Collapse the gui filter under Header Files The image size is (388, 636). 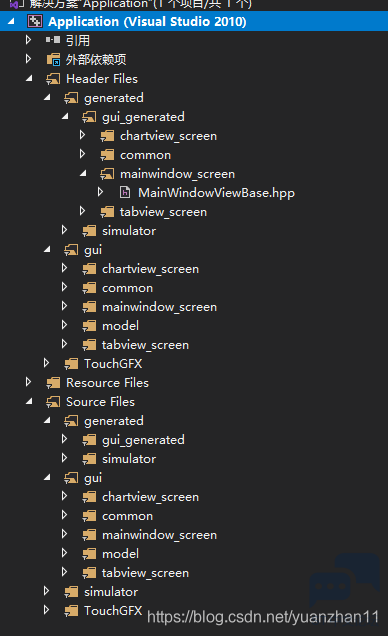coord(47,249)
